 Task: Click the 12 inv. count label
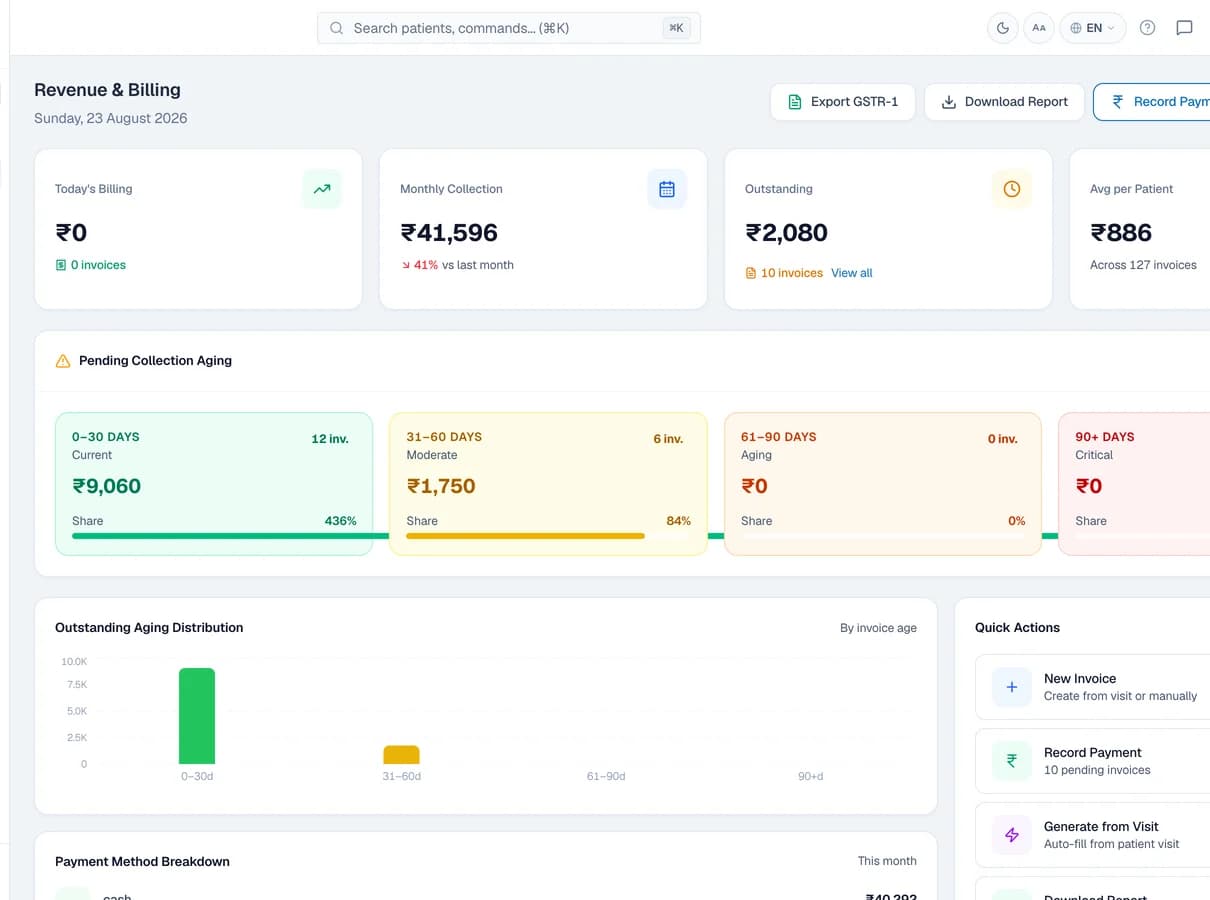point(330,439)
